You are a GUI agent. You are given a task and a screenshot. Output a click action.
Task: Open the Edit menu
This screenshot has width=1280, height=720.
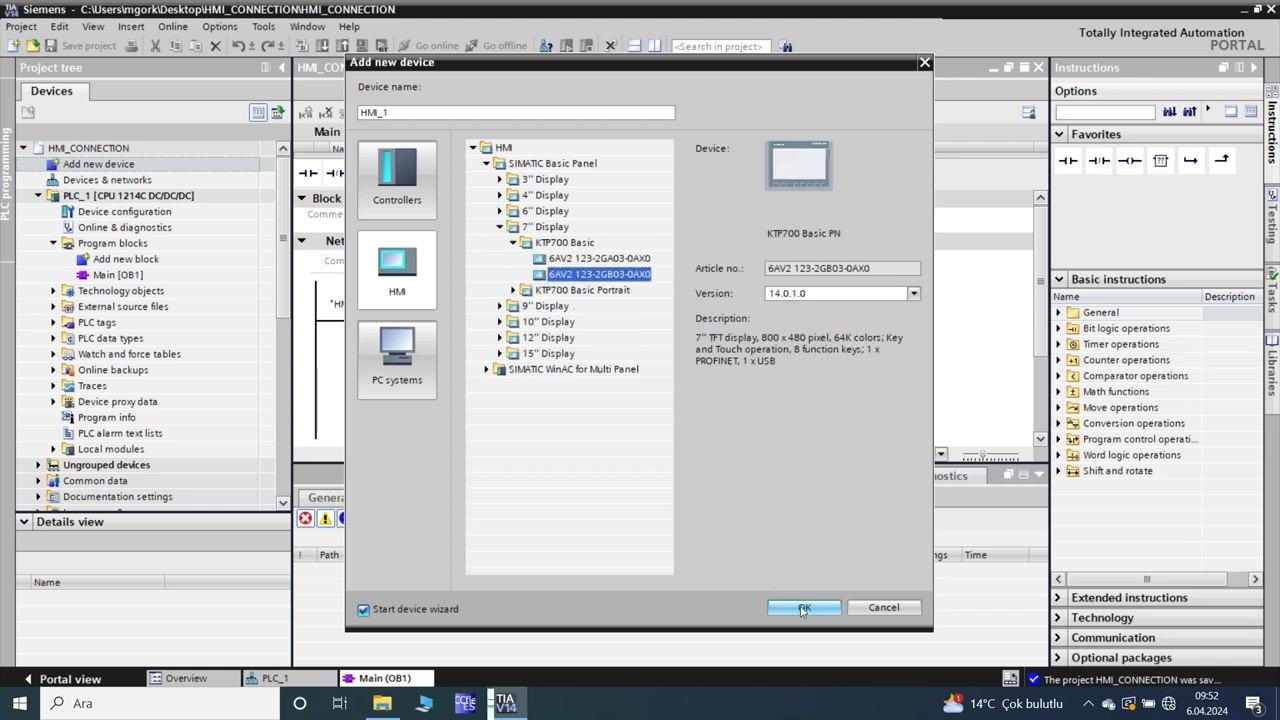60,27
